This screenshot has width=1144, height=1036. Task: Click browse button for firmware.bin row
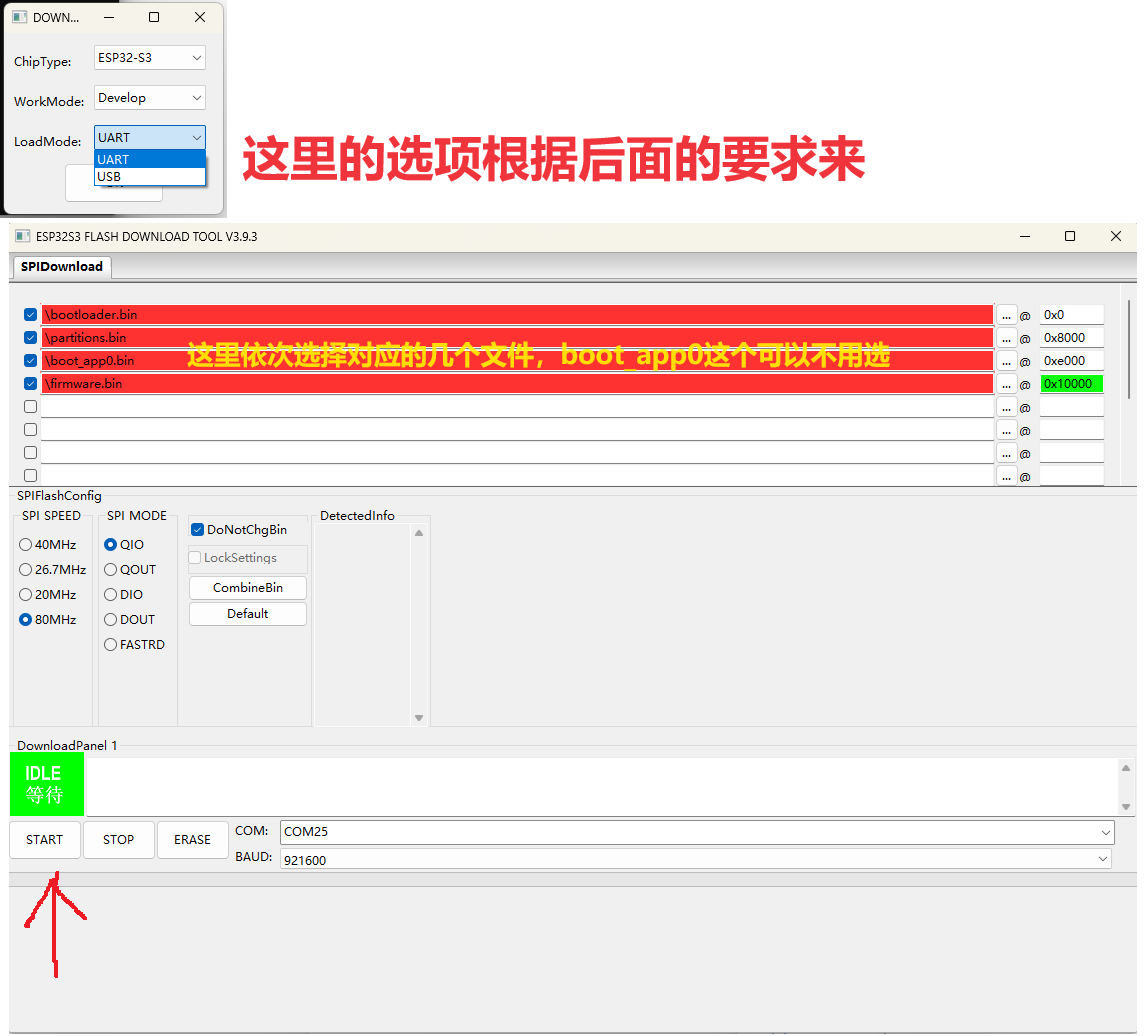[1006, 384]
